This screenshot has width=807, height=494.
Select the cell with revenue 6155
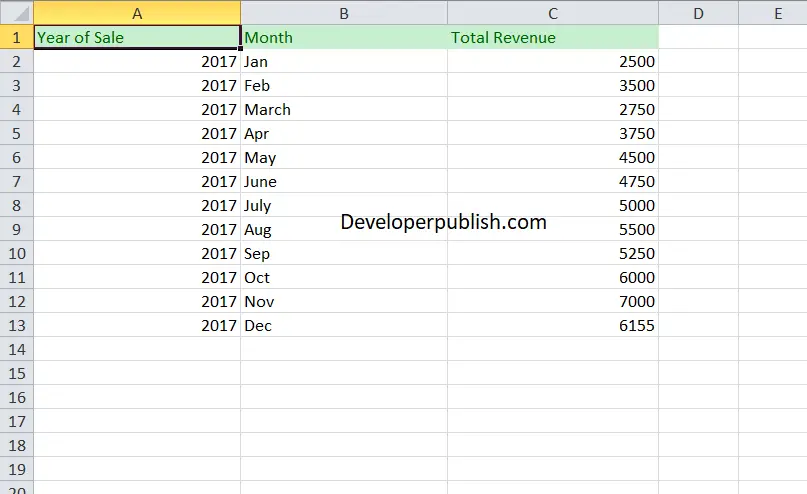[x=553, y=325]
